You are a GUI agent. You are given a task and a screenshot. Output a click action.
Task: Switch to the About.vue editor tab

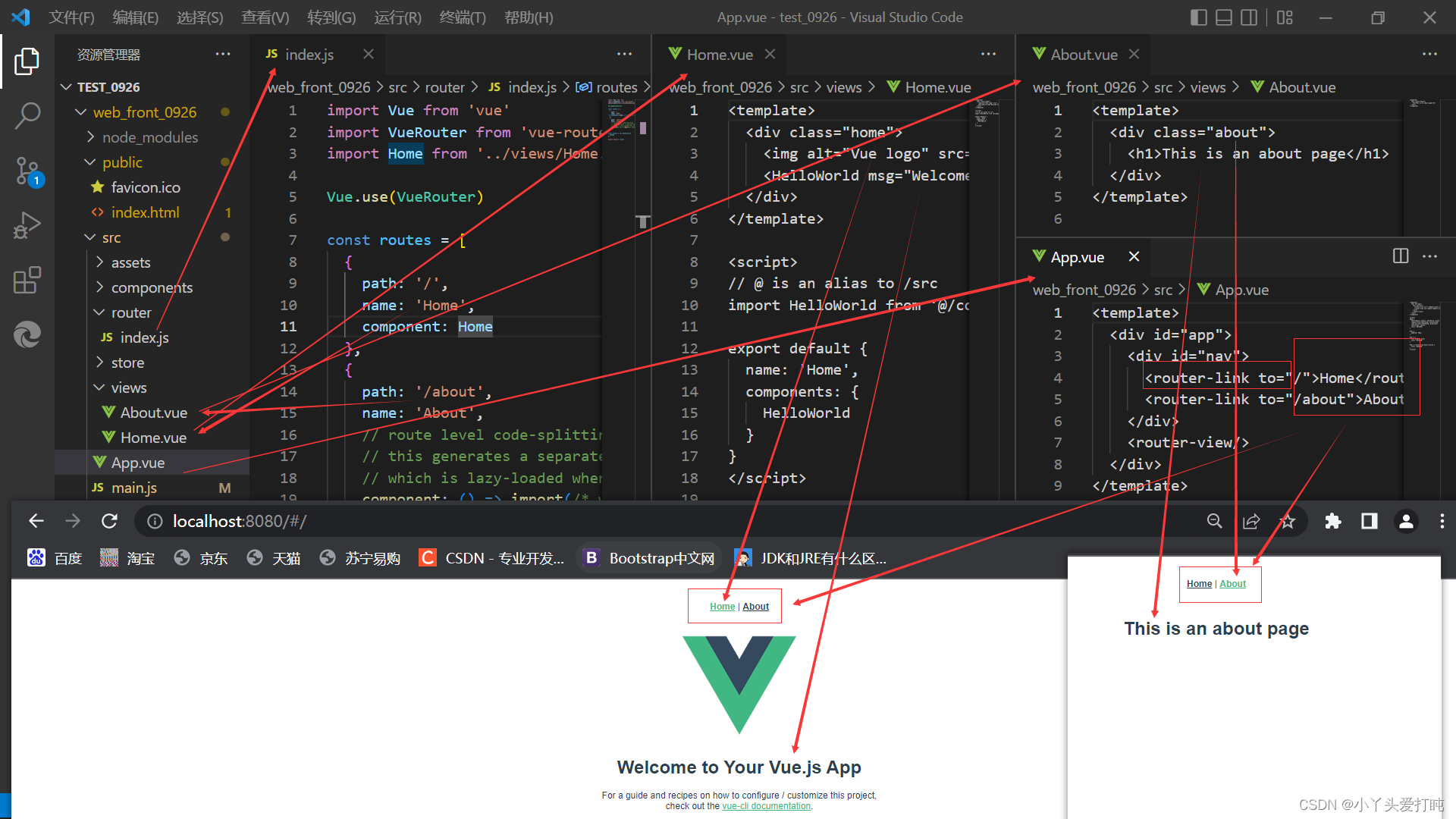[x=1084, y=54]
